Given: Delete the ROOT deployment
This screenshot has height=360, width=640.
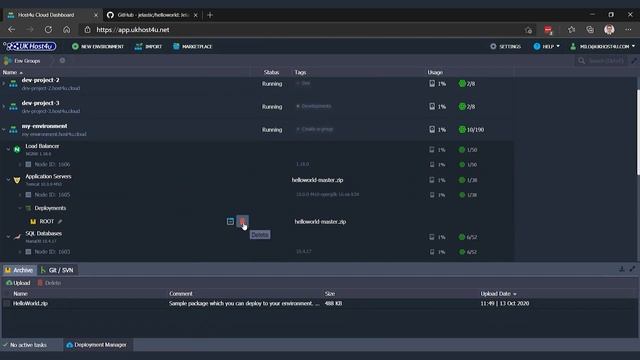Looking at the screenshot, I should tap(242, 221).
